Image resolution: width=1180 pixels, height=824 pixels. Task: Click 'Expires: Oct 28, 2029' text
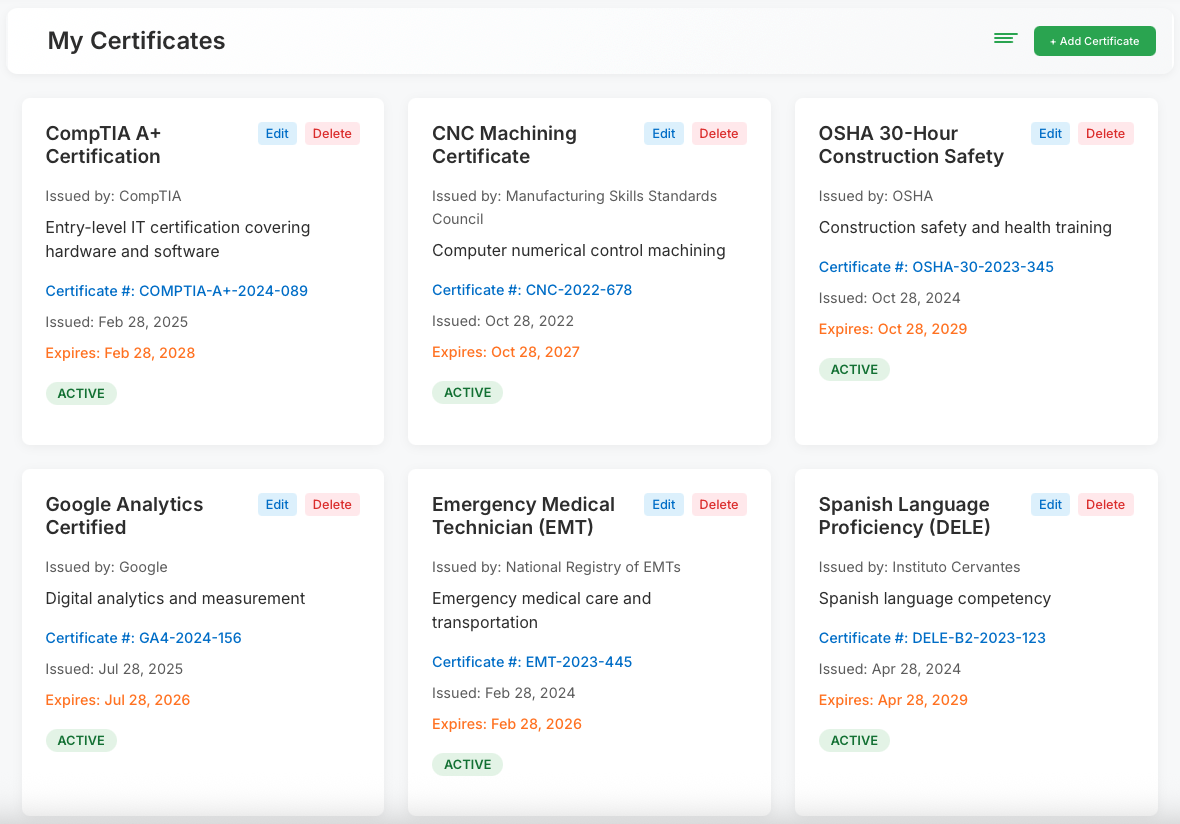pyautogui.click(x=893, y=329)
